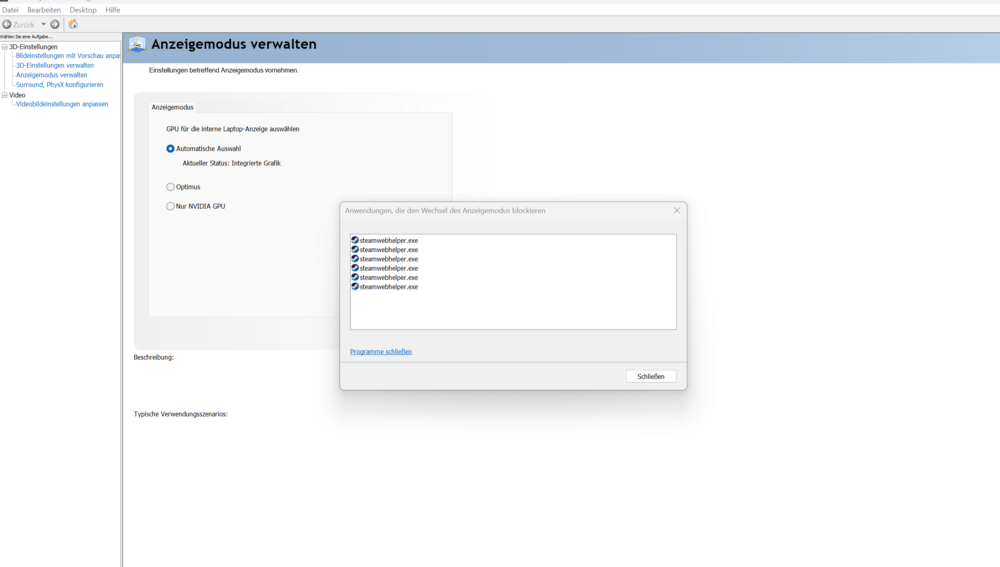
Task: Click the Programme schließen link
Action: point(381,351)
